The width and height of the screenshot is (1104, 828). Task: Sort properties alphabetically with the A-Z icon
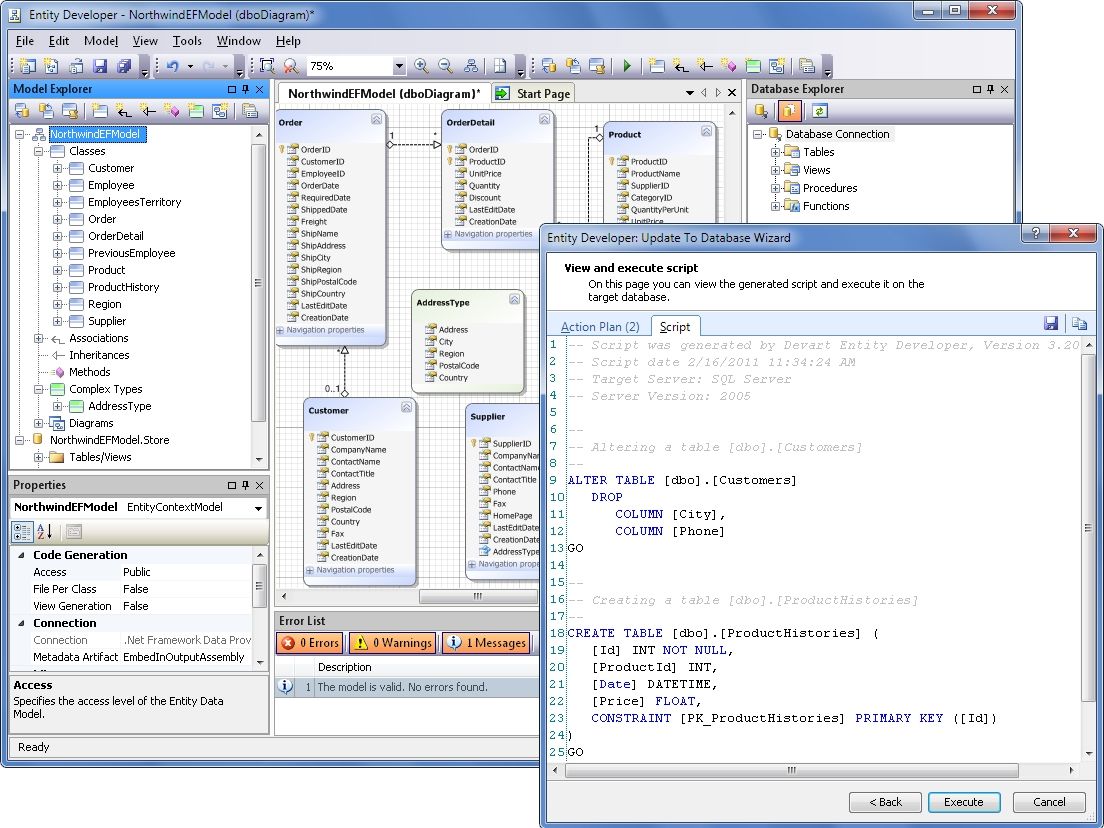click(45, 532)
